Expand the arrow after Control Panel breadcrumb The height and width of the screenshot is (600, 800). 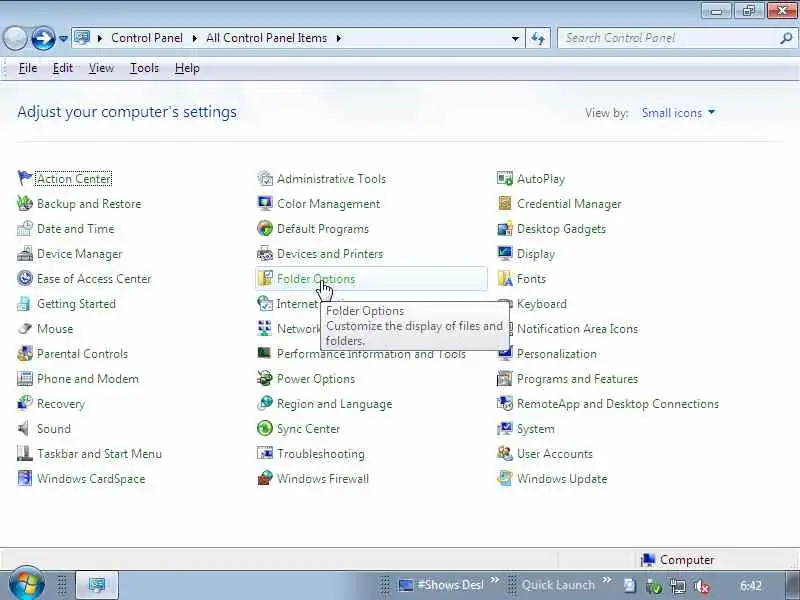195,38
